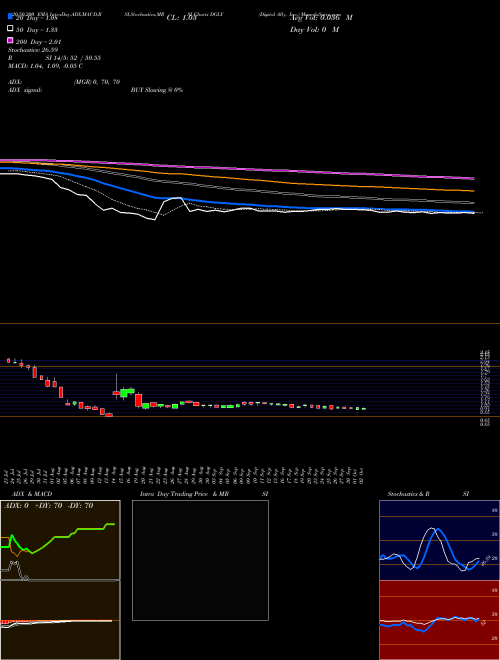Click the 'Intra Day Trading Price & MR' title
Image resolution: width=500 pixels, height=660 pixels.
click(184, 494)
